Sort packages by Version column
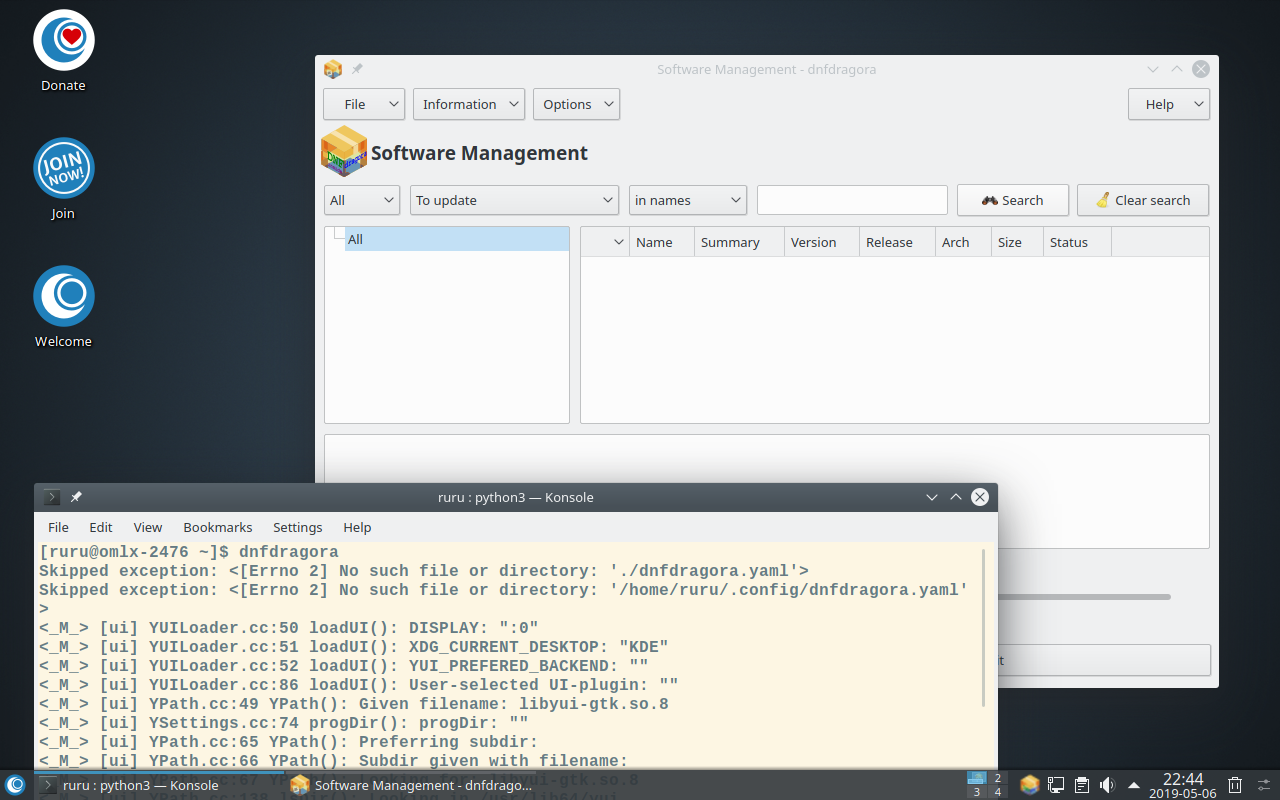The width and height of the screenshot is (1280, 800). click(x=822, y=242)
